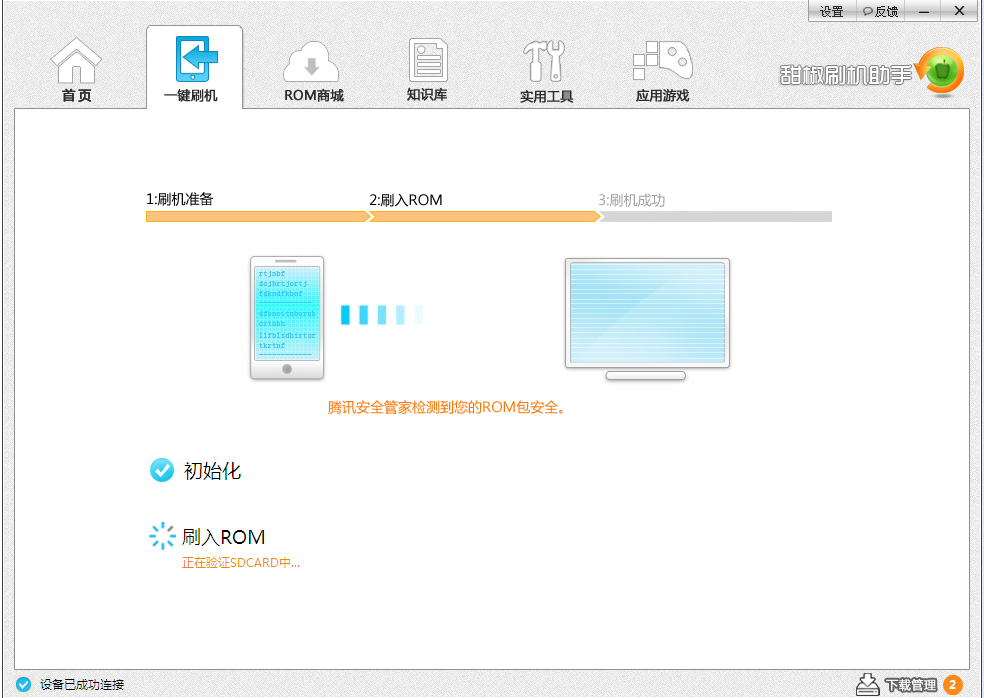Click the phone illustration
The image size is (984, 698).
(x=287, y=318)
